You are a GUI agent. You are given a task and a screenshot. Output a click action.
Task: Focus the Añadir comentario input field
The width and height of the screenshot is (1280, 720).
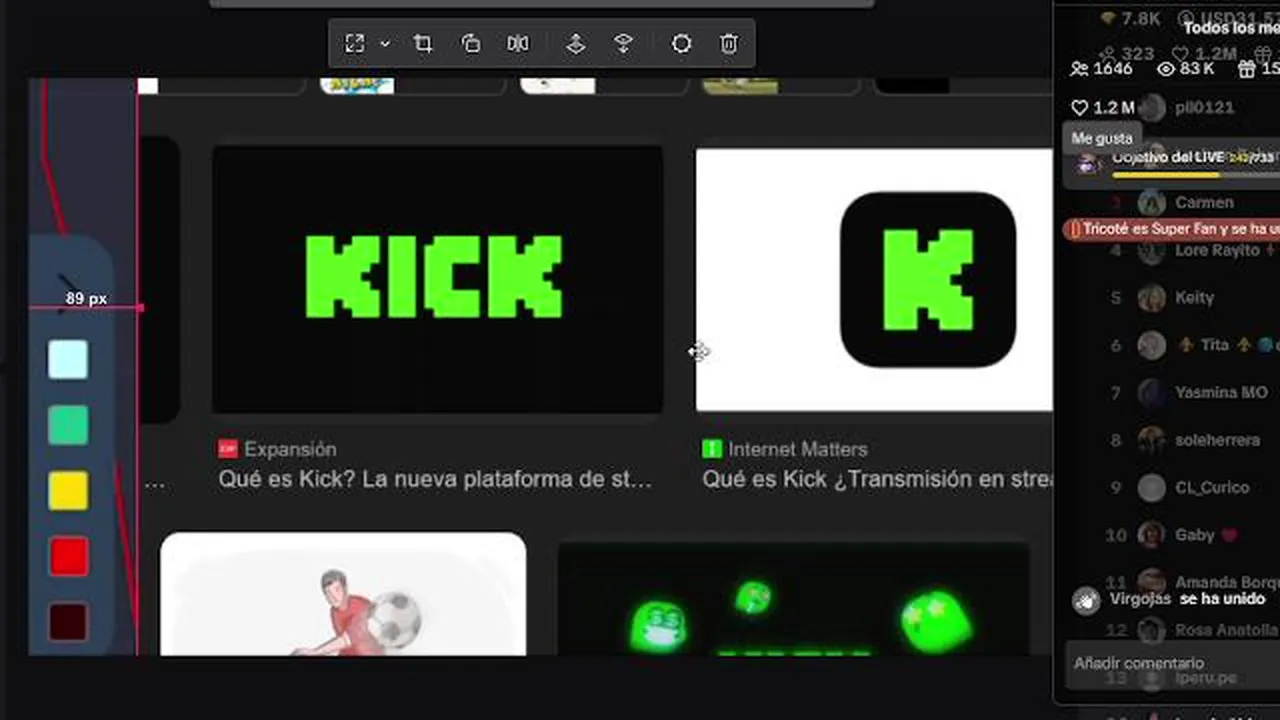[x=1173, y=663]
